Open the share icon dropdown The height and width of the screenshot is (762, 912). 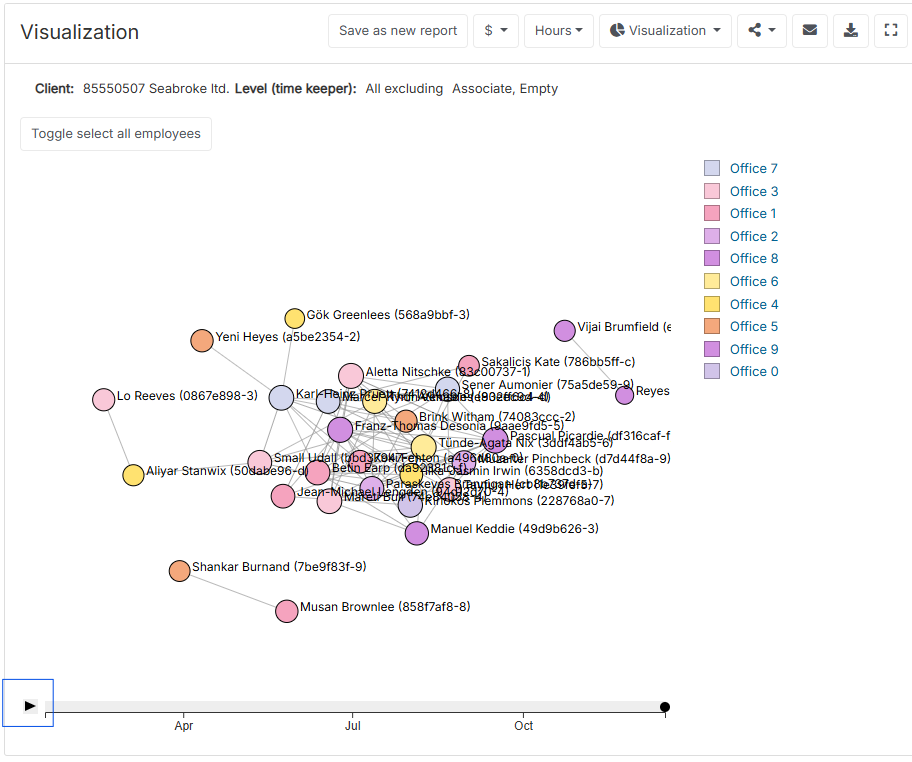point(762,30)
